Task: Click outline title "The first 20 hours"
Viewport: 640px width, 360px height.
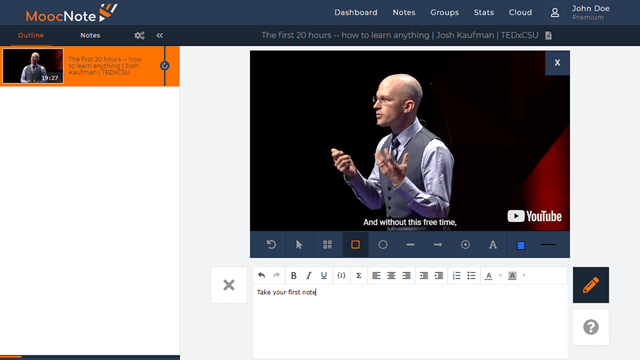Action: (105, 66)
